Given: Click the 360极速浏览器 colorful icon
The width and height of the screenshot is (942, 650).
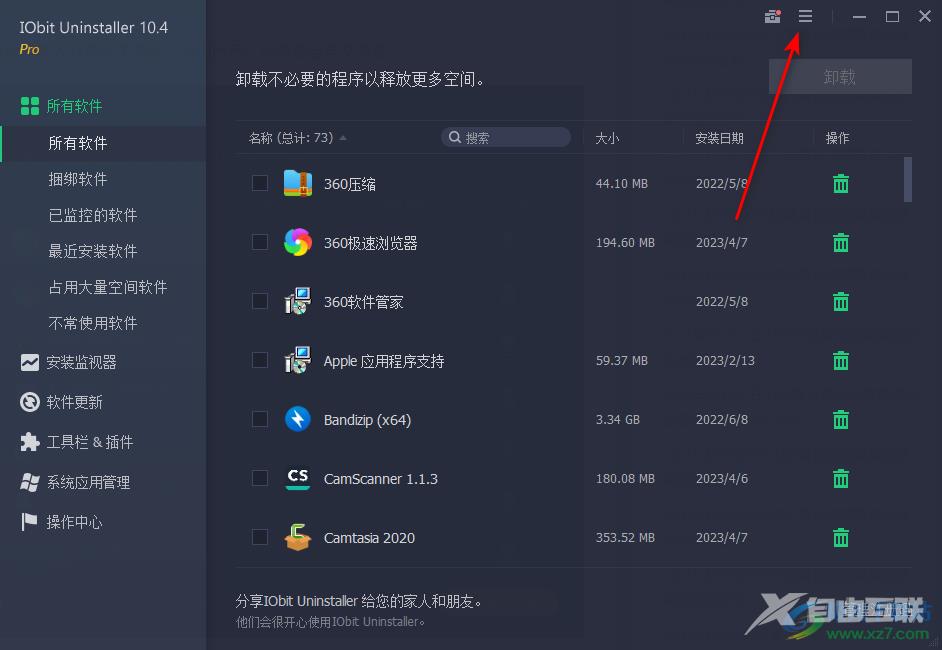Looking at the screenshot, I should tap(297, 242).
